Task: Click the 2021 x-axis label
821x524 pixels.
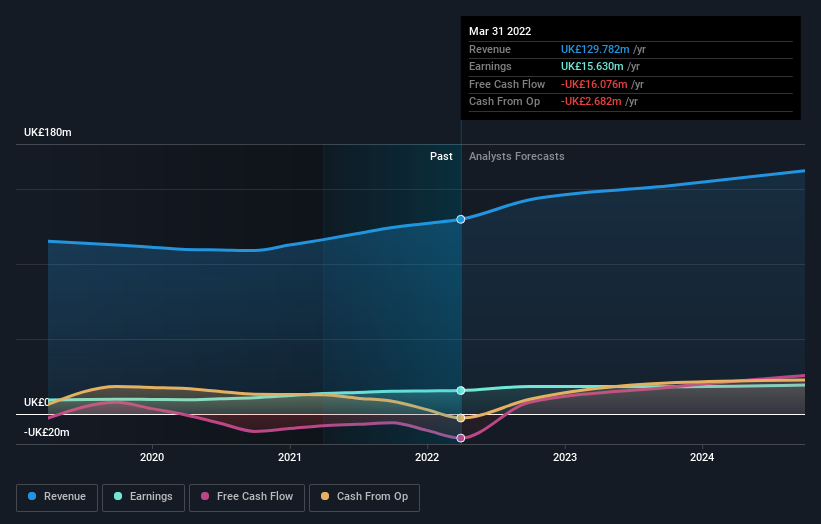Action: point(290,458)
